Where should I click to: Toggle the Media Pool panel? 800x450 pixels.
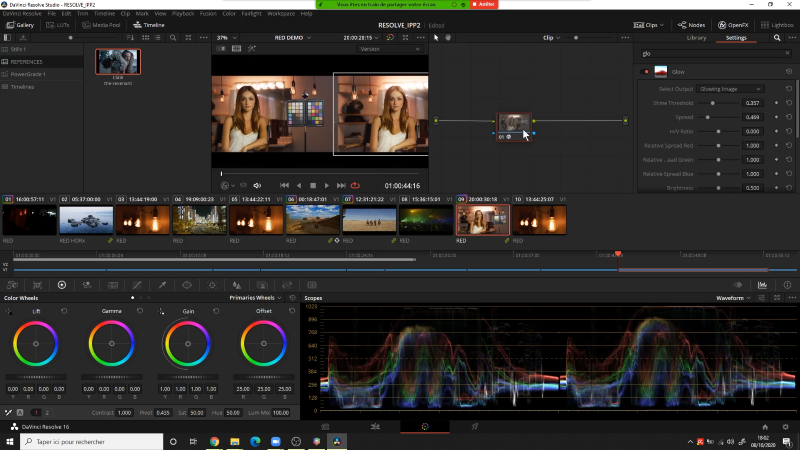(x=101, y=25)
